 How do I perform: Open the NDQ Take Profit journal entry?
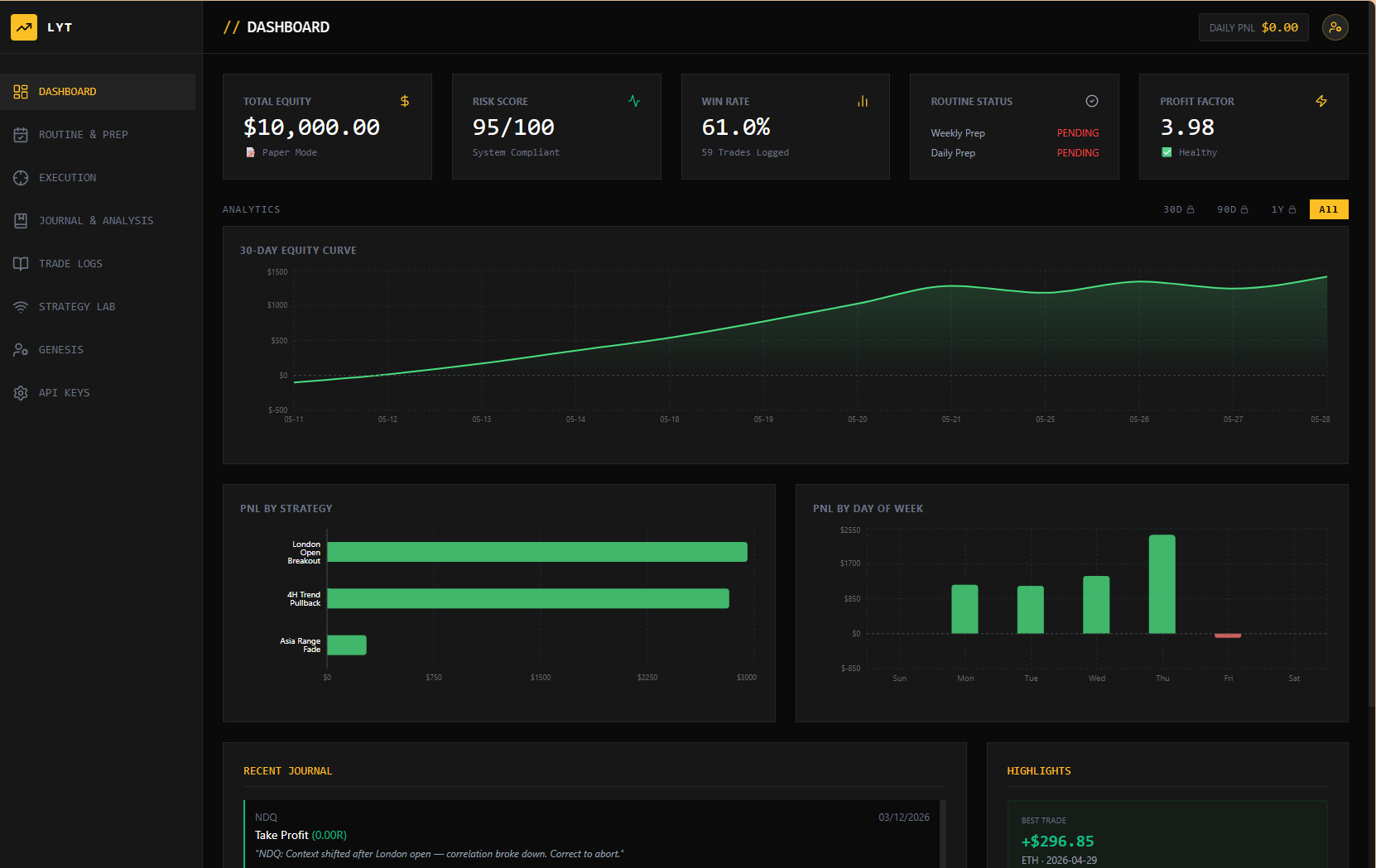(592, 834)
